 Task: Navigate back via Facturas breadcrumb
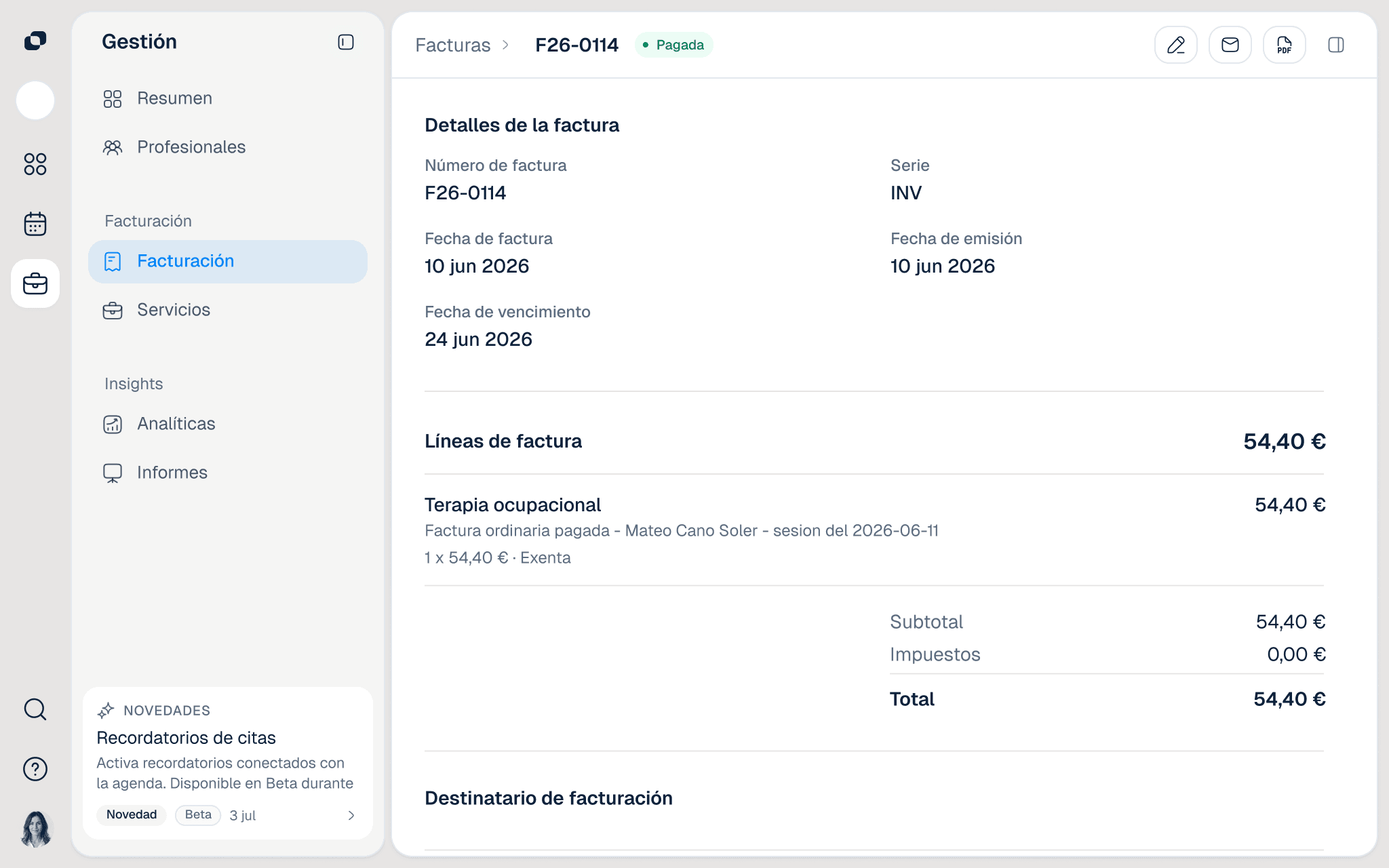[x=452, y=45]
